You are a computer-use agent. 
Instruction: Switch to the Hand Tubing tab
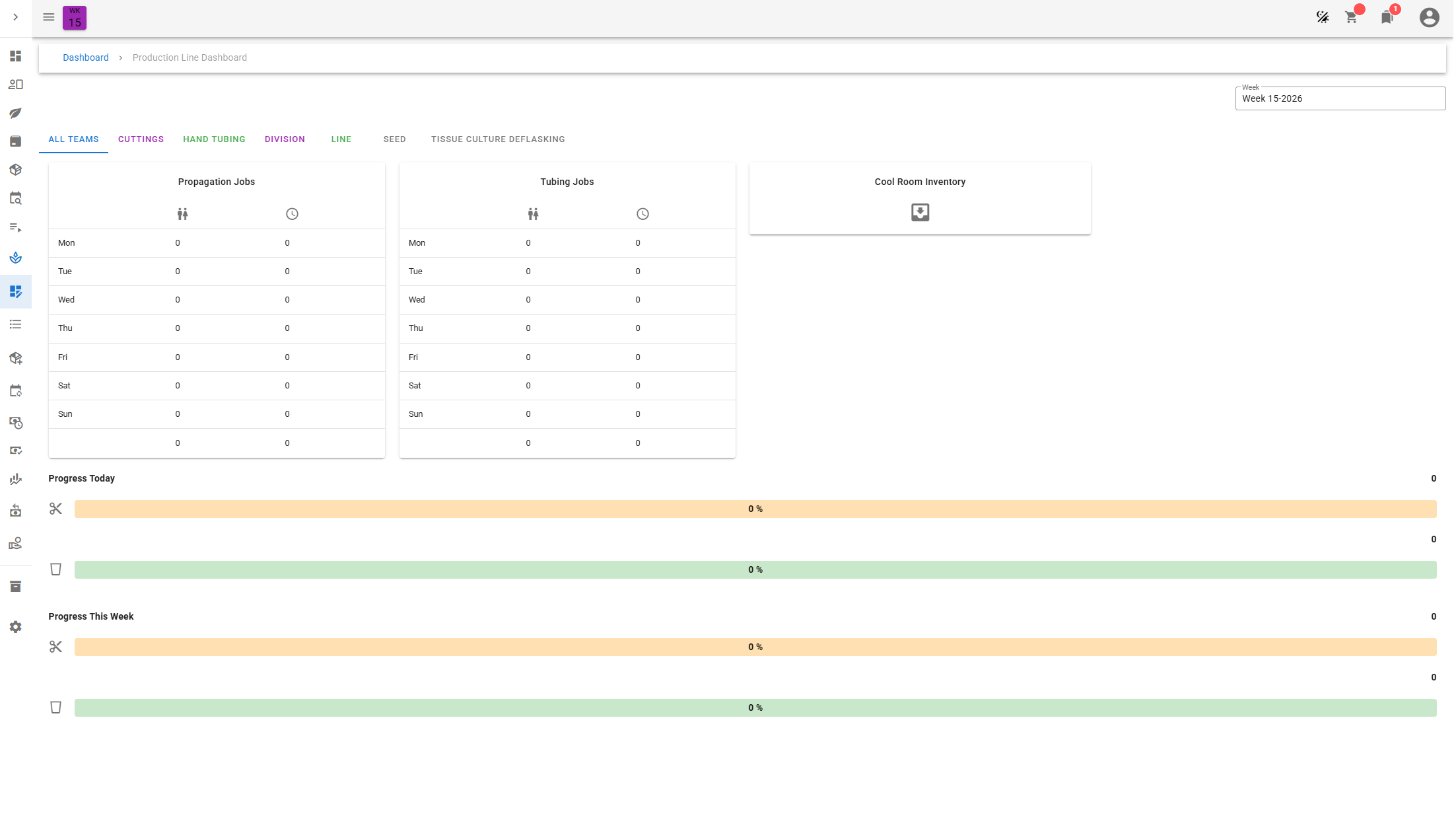214,139
